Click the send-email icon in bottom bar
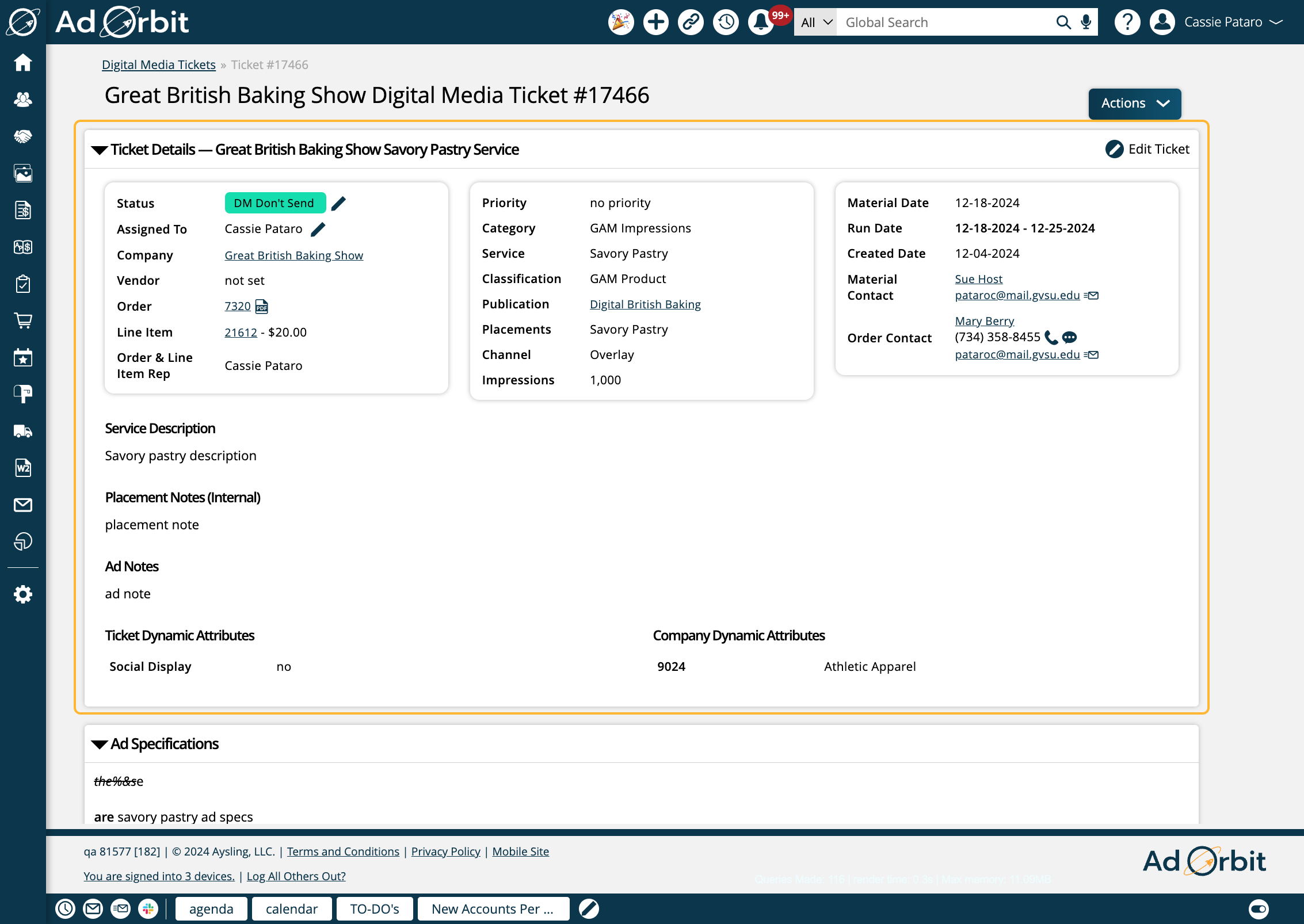The width and height of the screenshot is (1304, 924). tap(121, 908)
